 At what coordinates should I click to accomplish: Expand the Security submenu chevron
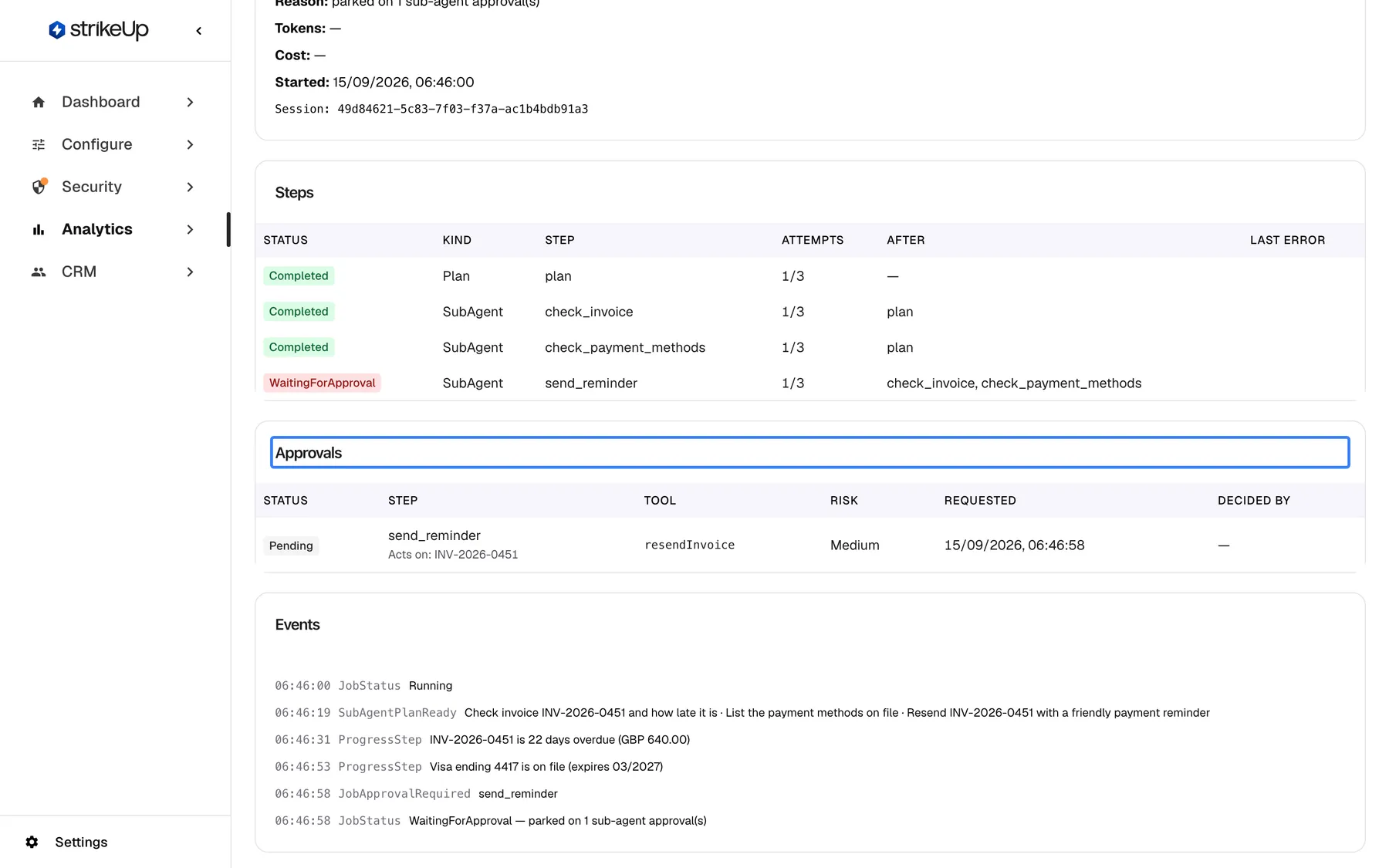tap(190, 187)
